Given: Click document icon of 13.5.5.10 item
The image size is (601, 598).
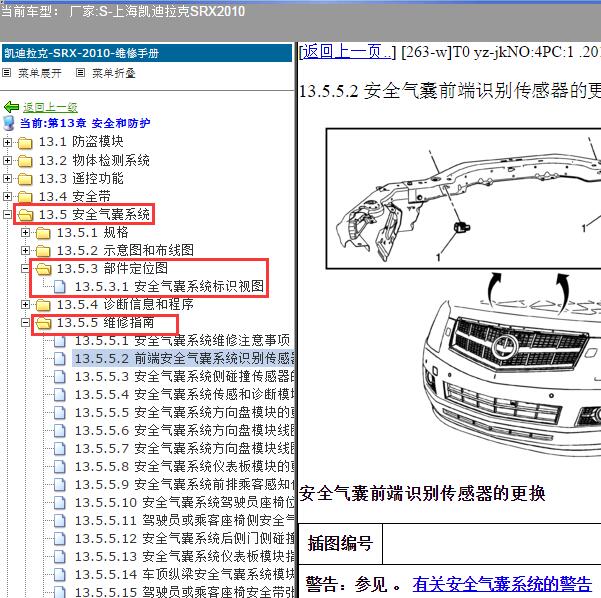Looking at the screenshot, I should coord(60,503).
